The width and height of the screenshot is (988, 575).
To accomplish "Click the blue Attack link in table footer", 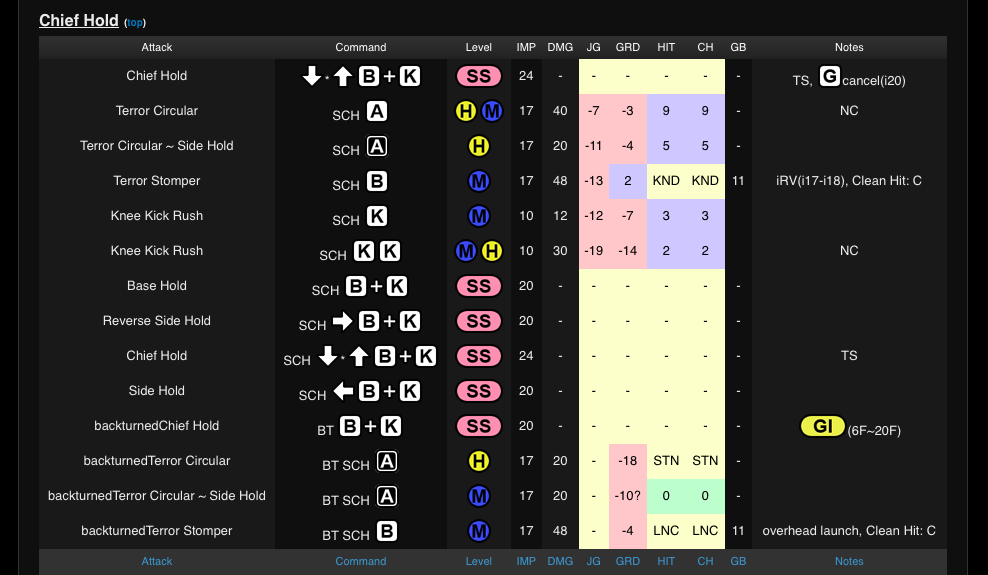I will pyautogui.click(x=157, y=561).
